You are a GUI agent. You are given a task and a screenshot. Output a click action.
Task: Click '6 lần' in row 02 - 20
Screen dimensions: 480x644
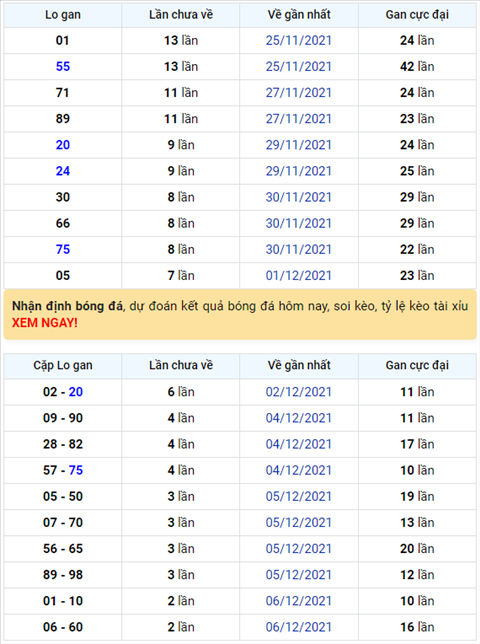(x=181, y=392)
